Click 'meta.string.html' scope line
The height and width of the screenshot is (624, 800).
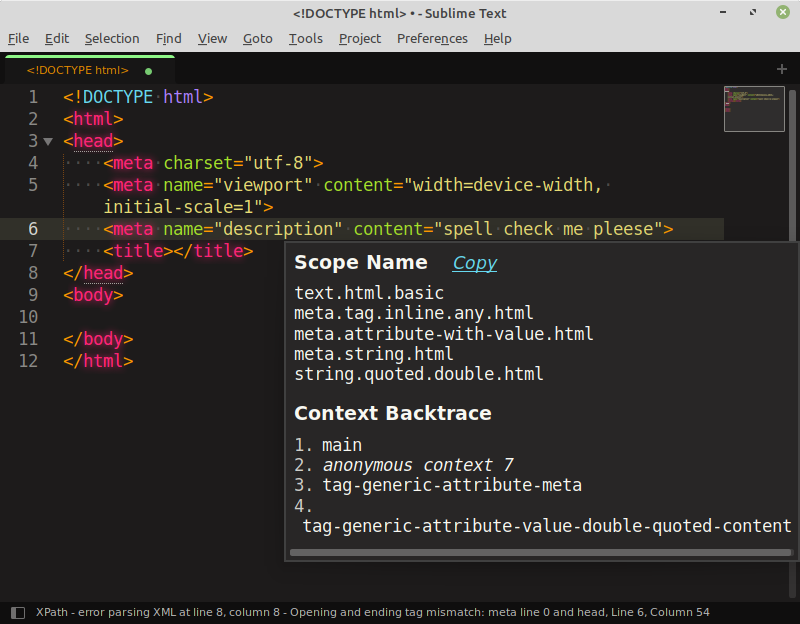pos(374,354)
